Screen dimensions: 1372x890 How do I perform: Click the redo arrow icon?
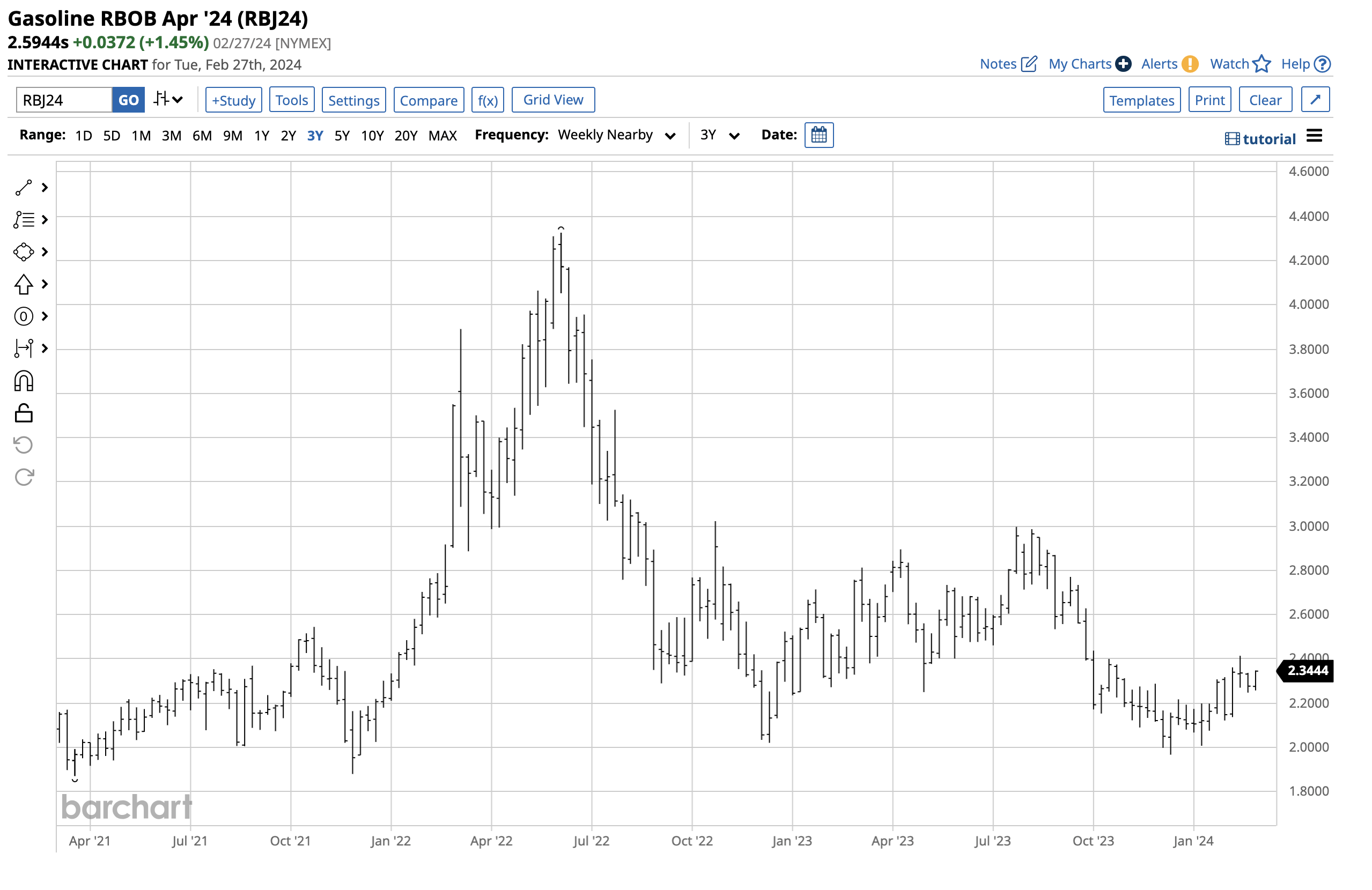[24, 477]
